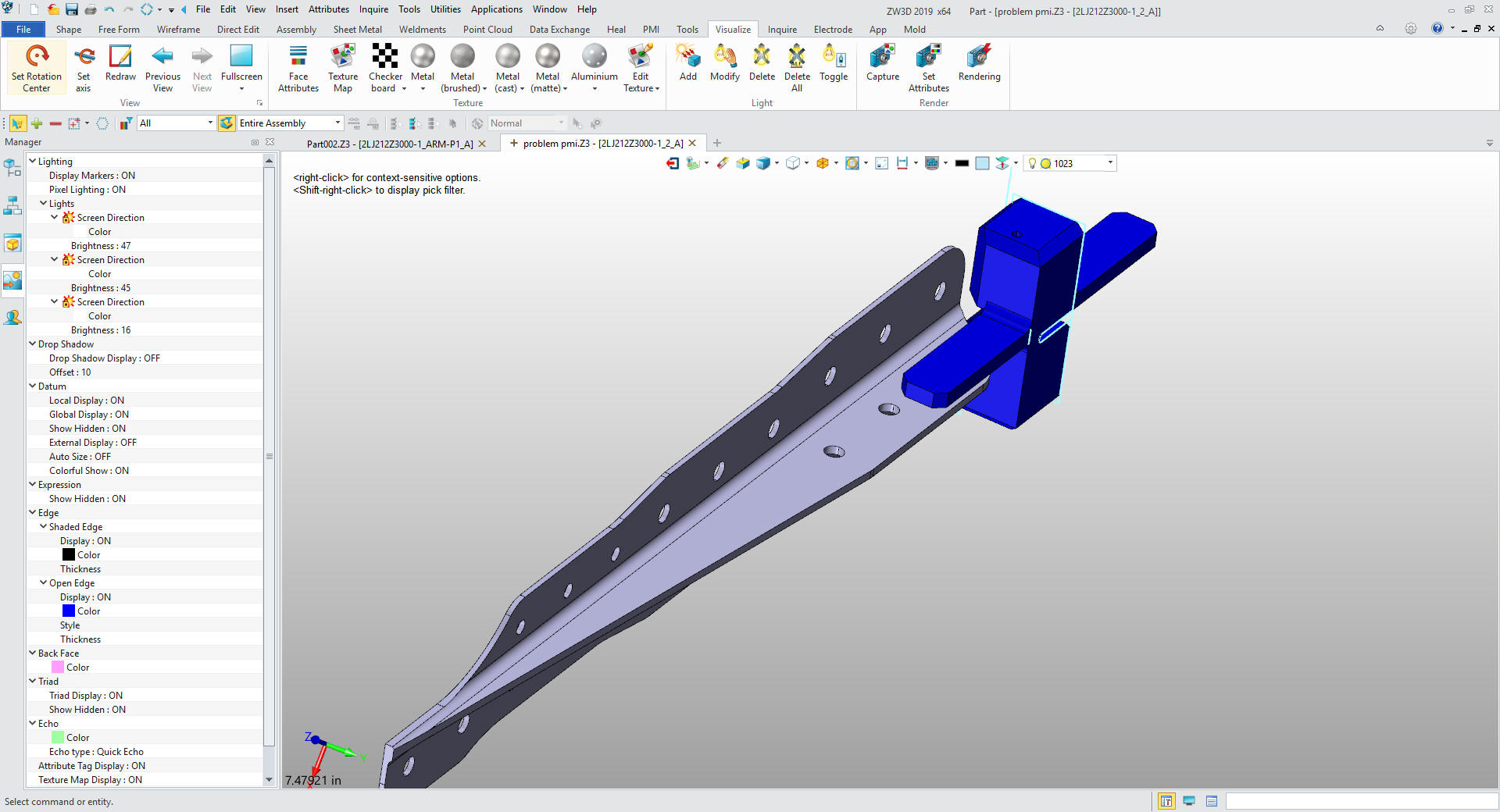
Task: Open the Attributes menu
Action: pos(328,9)
